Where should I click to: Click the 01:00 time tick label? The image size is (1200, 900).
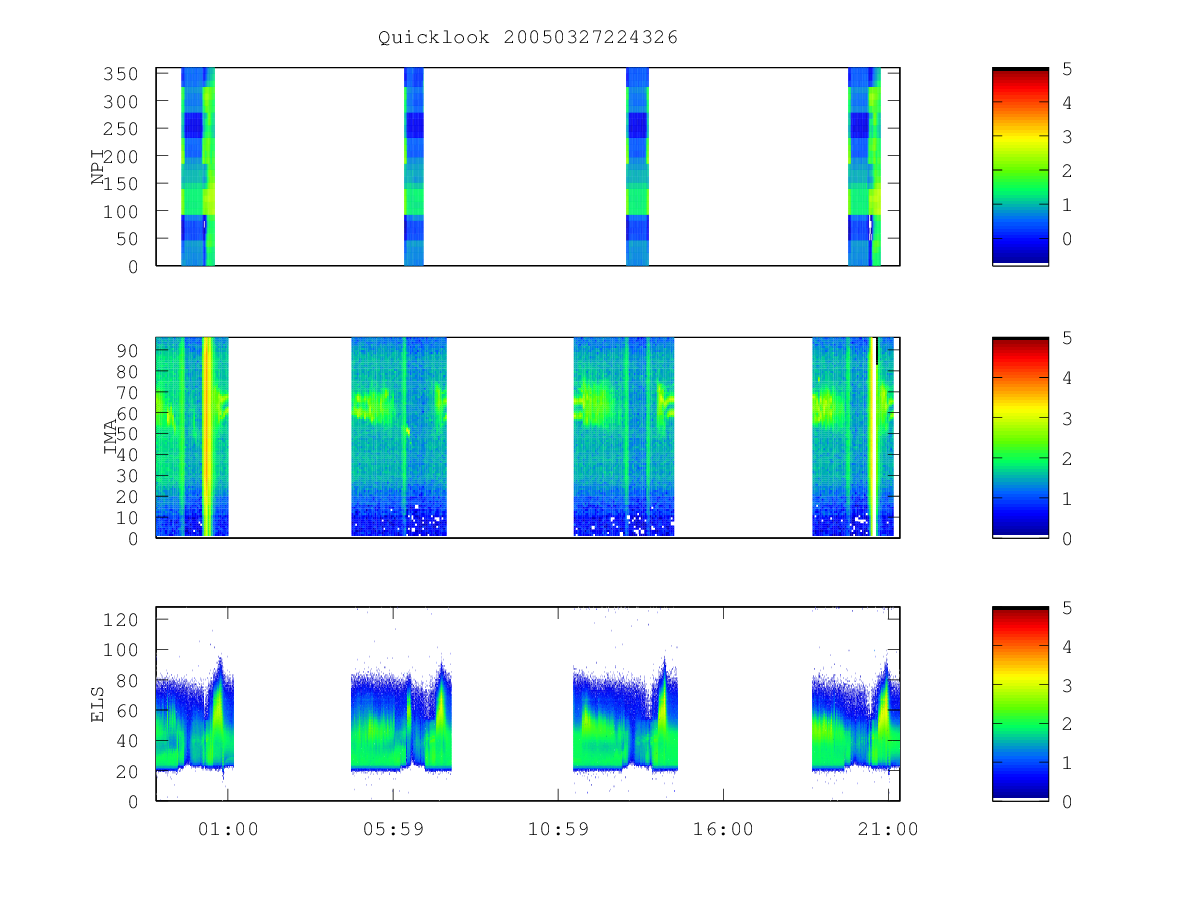pos(227,829)
